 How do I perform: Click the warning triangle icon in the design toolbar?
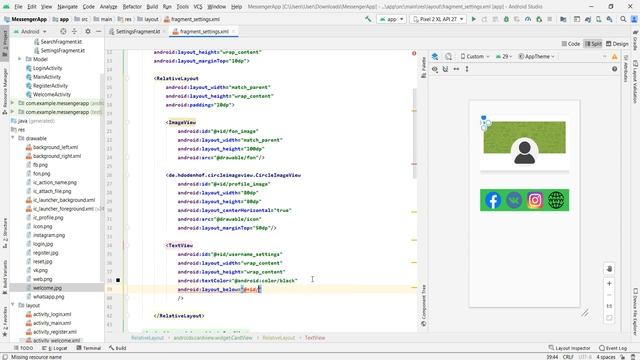614,57
